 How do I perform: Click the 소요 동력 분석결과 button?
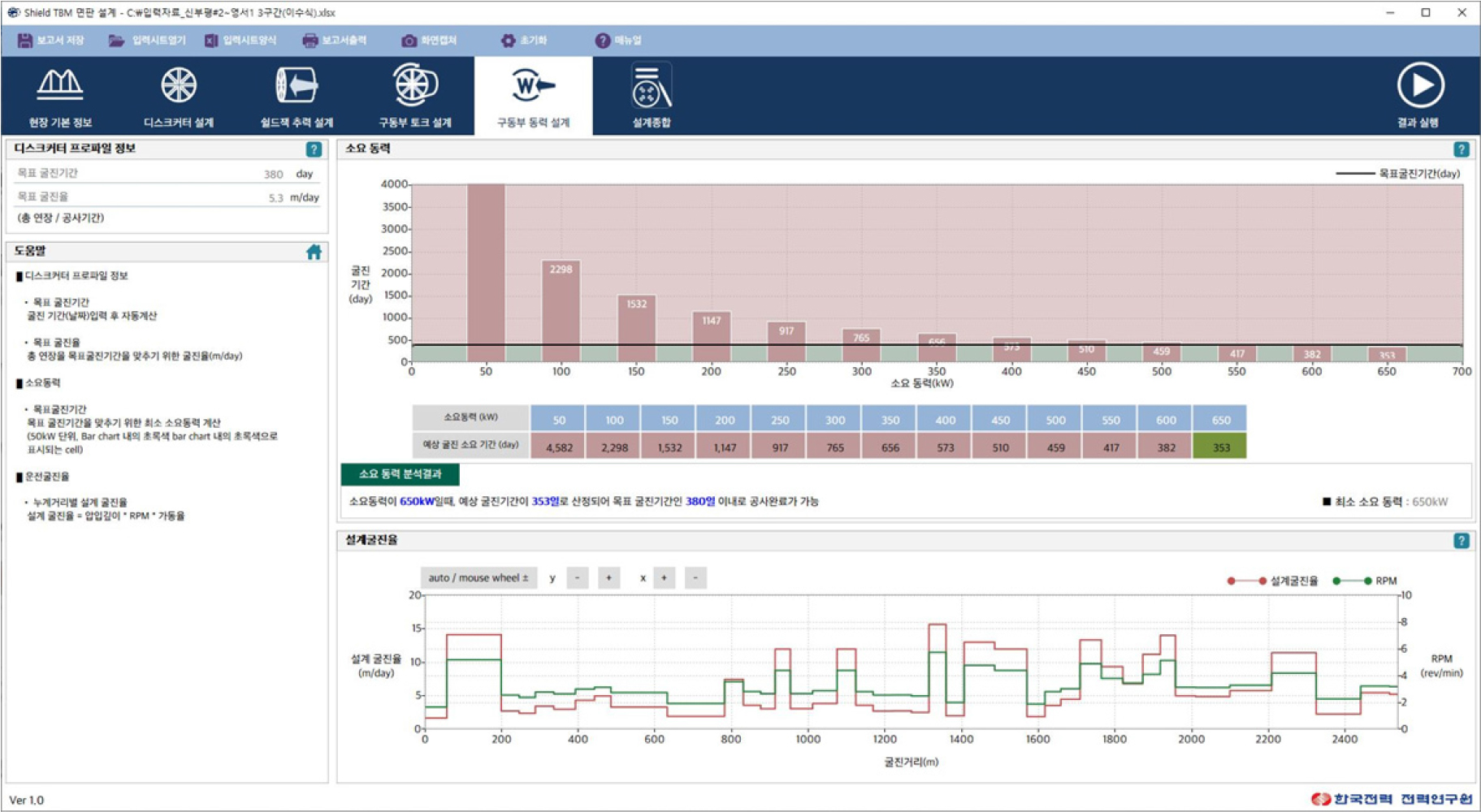click(x=400, y=474)
